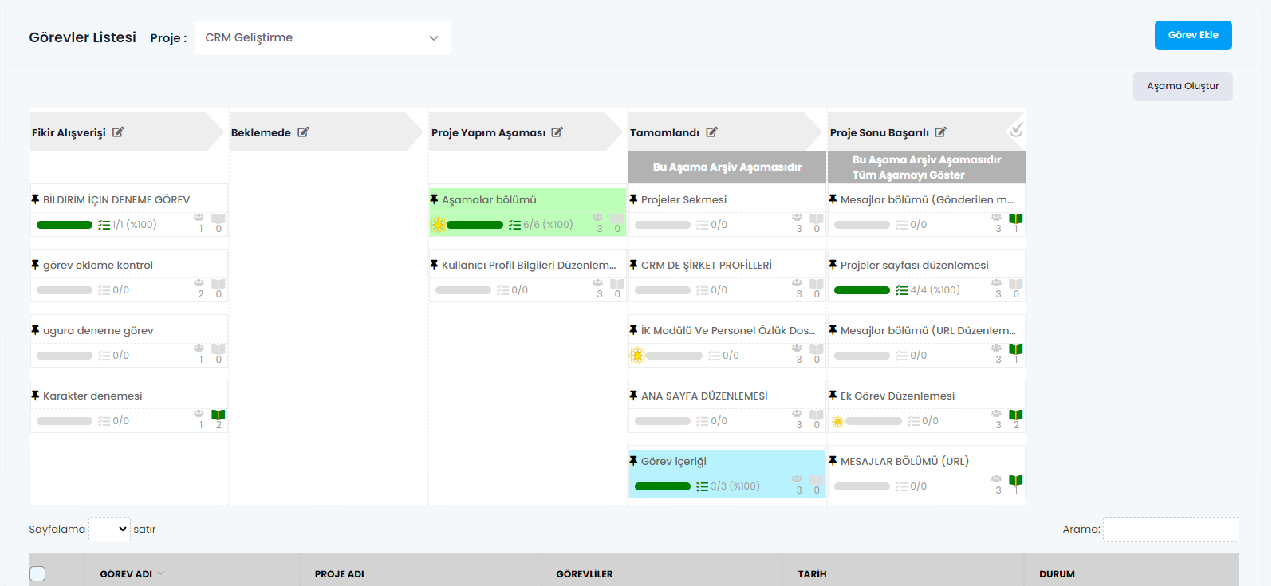This screenshot has width=1271, height=586.
Task: Open the Proje dropdown showing CRM Geliştirme
Action: click(322, 38)
